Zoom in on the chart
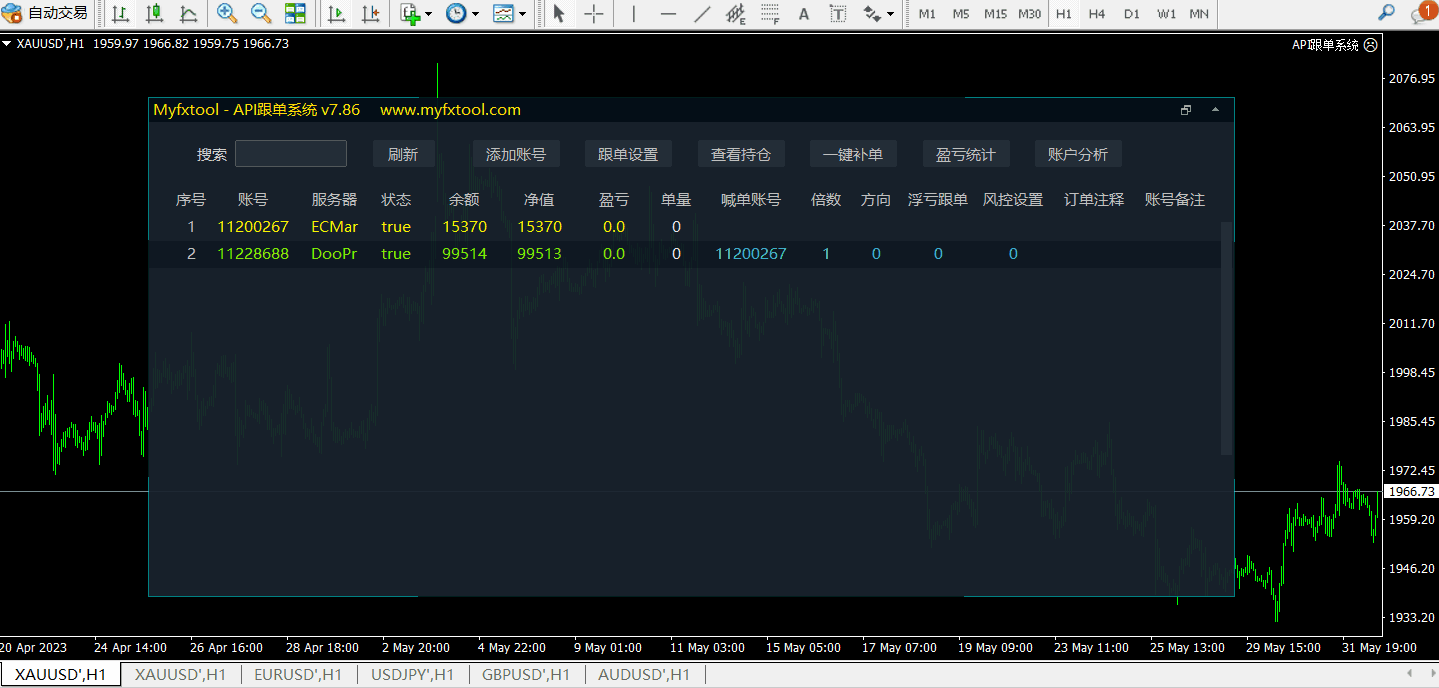The image size is (1439, 688). tap(227, 14)
